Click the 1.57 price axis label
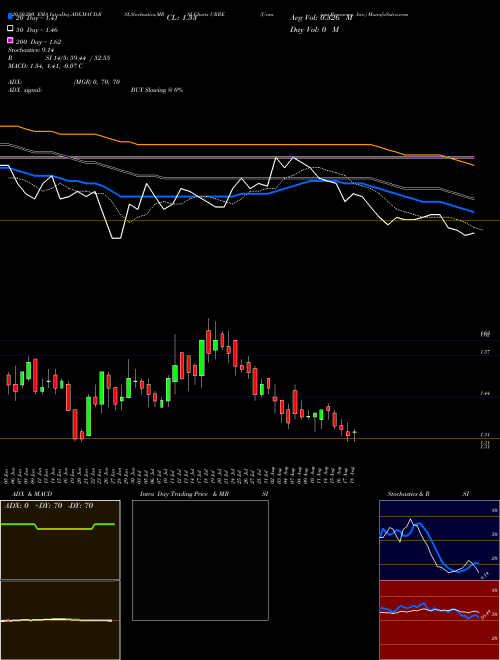The width and height of the screenshot is (500, 660). pos(485,352)
